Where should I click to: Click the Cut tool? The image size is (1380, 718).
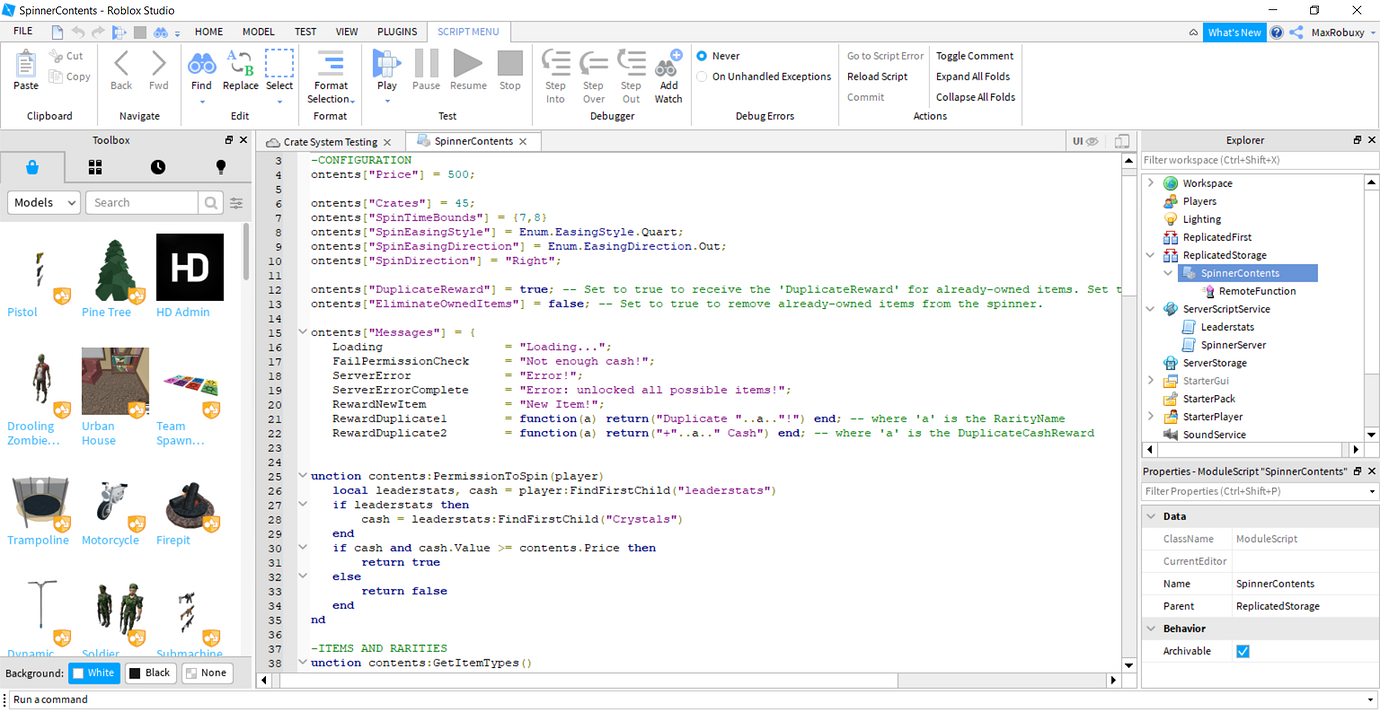[67, 56]
